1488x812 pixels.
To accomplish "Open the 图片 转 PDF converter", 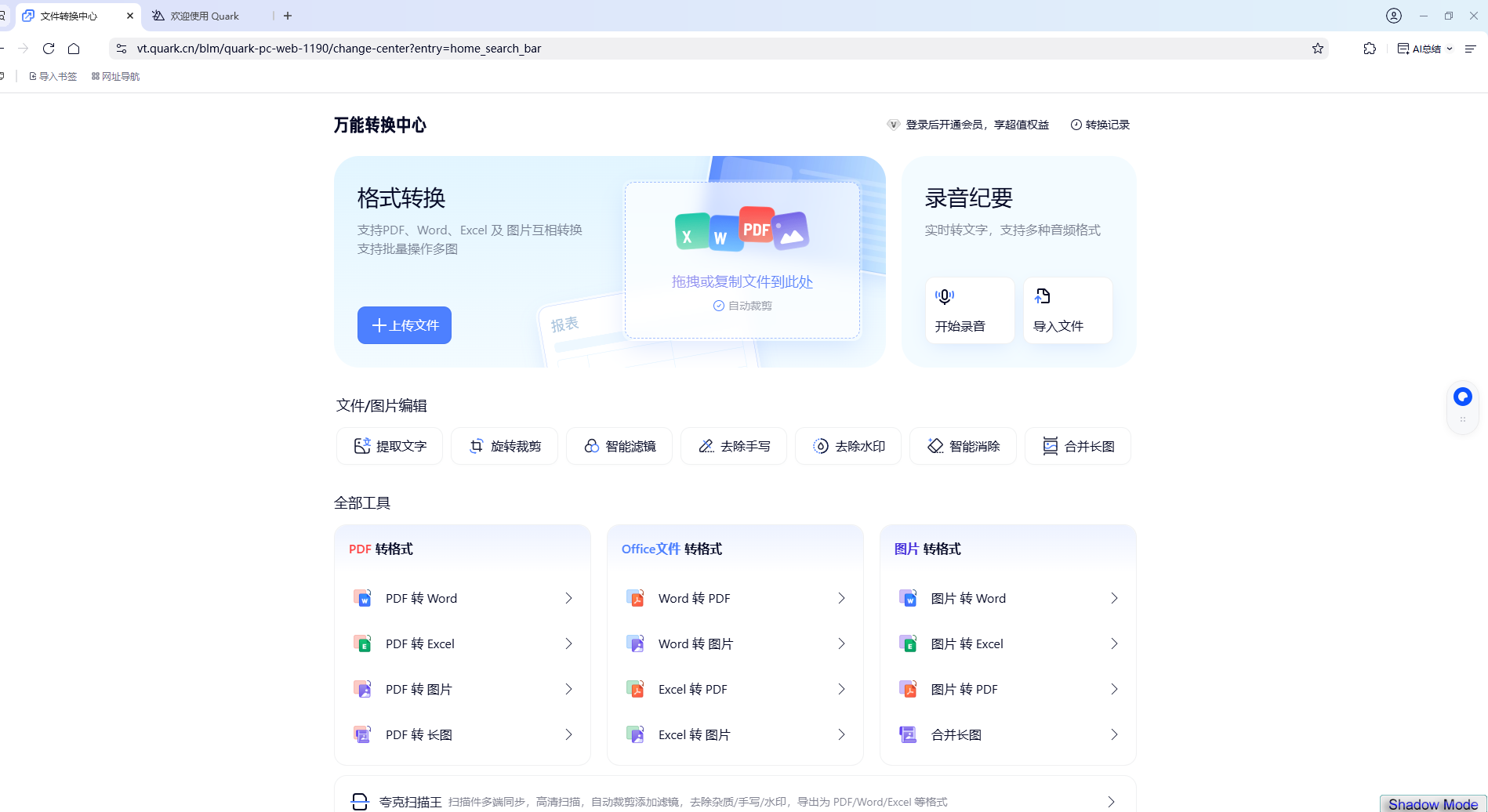I will (x=1008, y=690).
